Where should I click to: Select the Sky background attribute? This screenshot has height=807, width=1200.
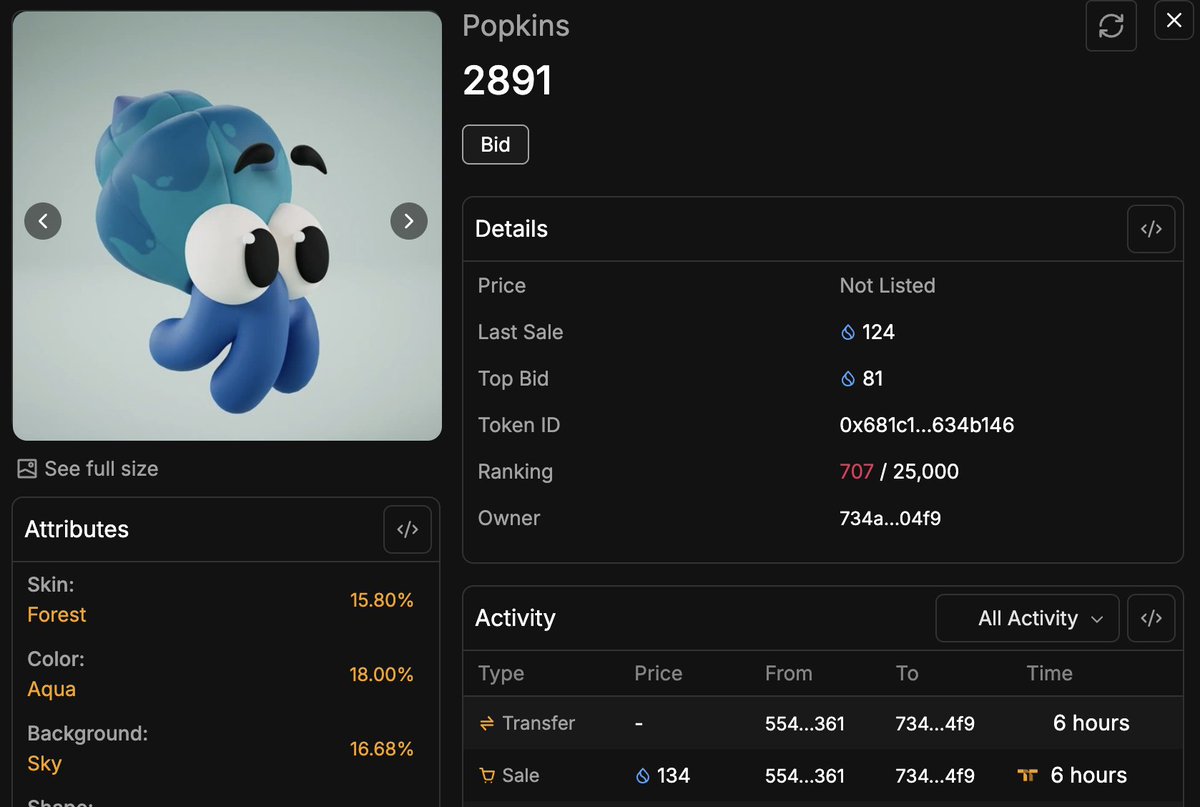(x=44, y=763)
